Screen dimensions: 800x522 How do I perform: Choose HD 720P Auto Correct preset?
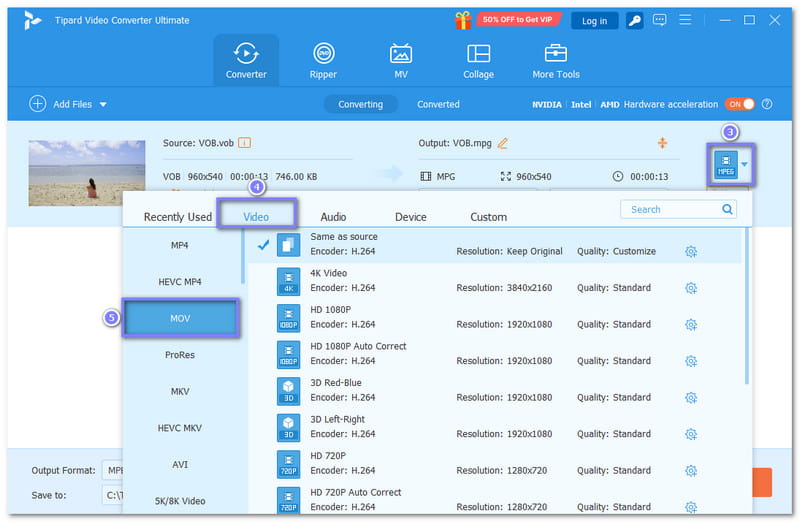coord(495,500)
